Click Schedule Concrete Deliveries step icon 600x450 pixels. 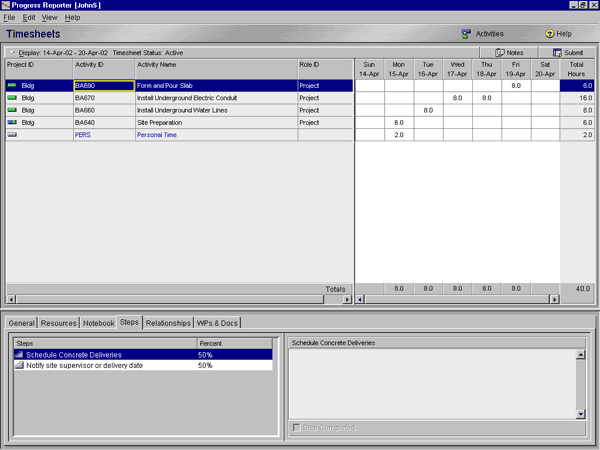19,355
